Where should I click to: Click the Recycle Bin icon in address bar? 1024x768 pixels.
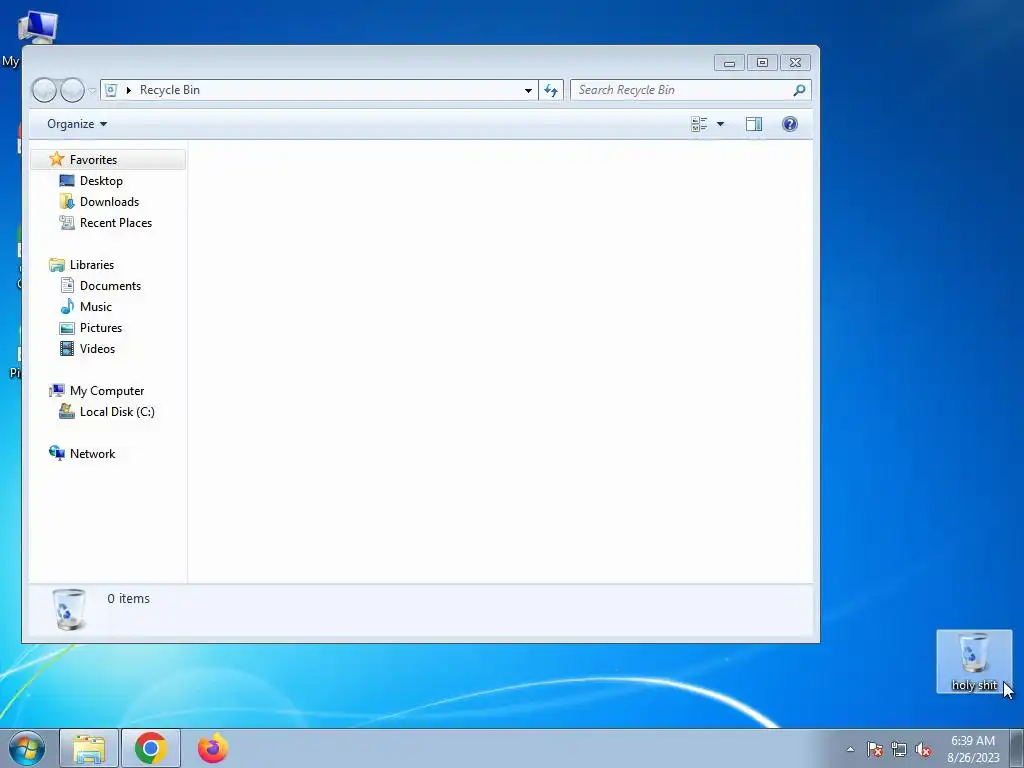click(111, 90)
